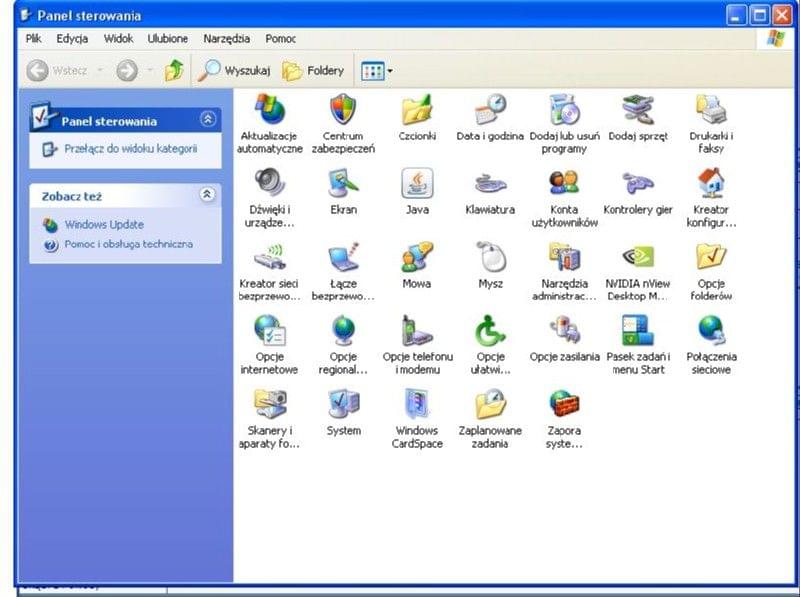Open NVIDIA nView Desktop Manager icon
Image resolution: width=800 pixels, height=597 pixels.
[637, 258]
